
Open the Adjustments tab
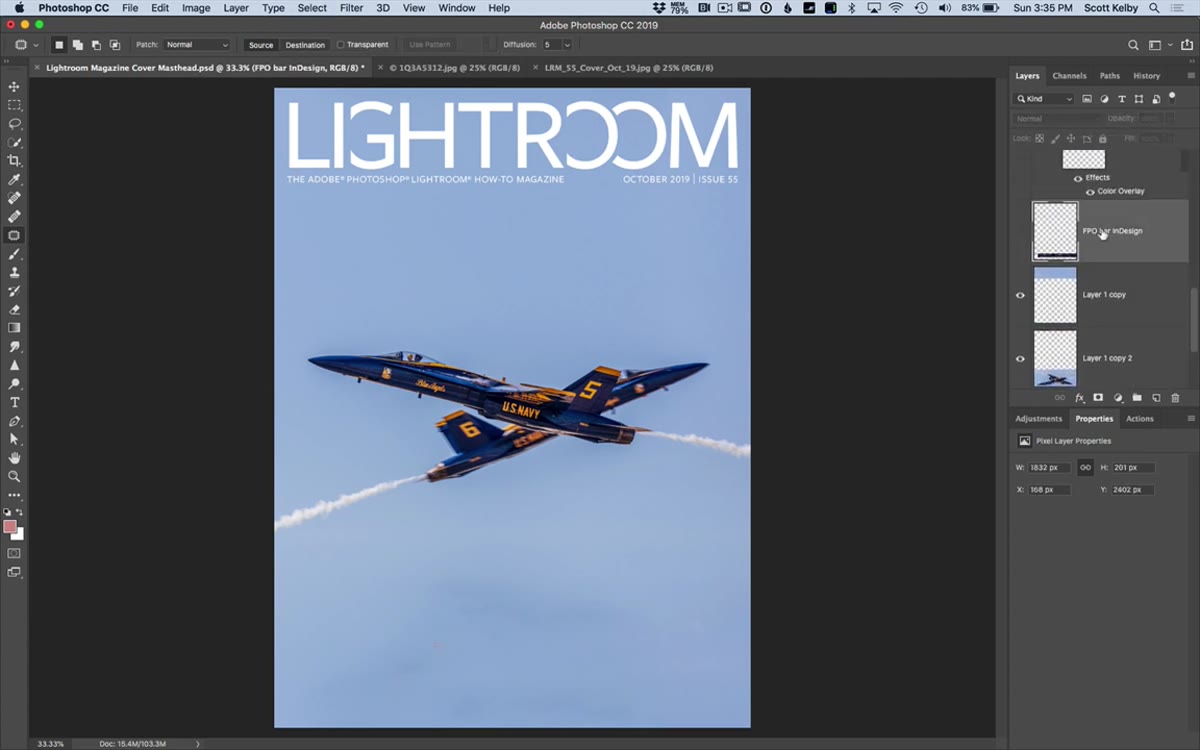click(1038, 419)
